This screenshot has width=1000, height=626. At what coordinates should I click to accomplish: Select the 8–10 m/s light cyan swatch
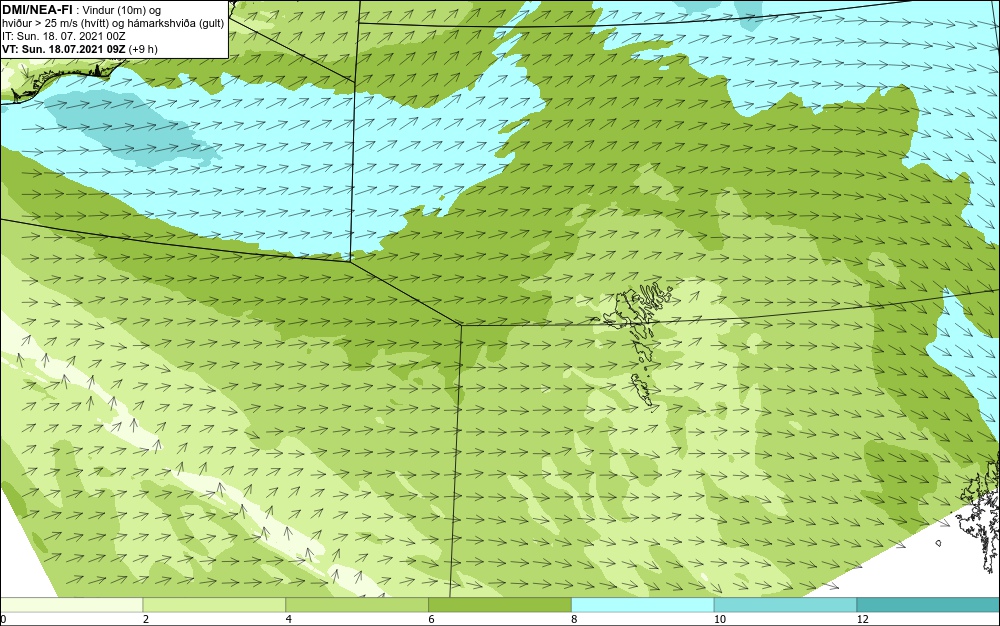tap(643, 605)
